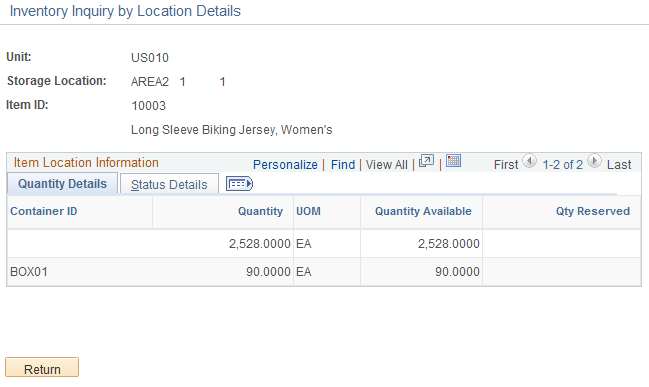The image size is (649, 387).
Task: Click the Item Location Information grid title
Action: tap(86, 163)
